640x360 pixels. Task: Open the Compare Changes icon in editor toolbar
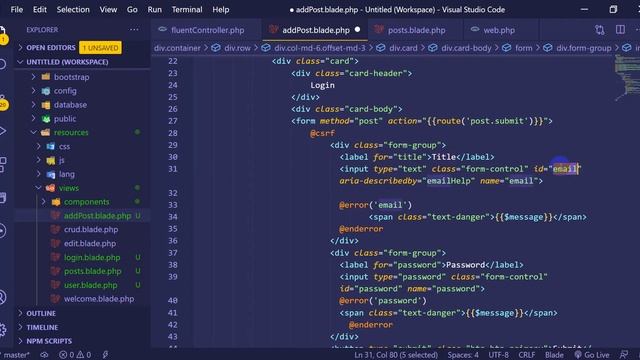(600, 30)
